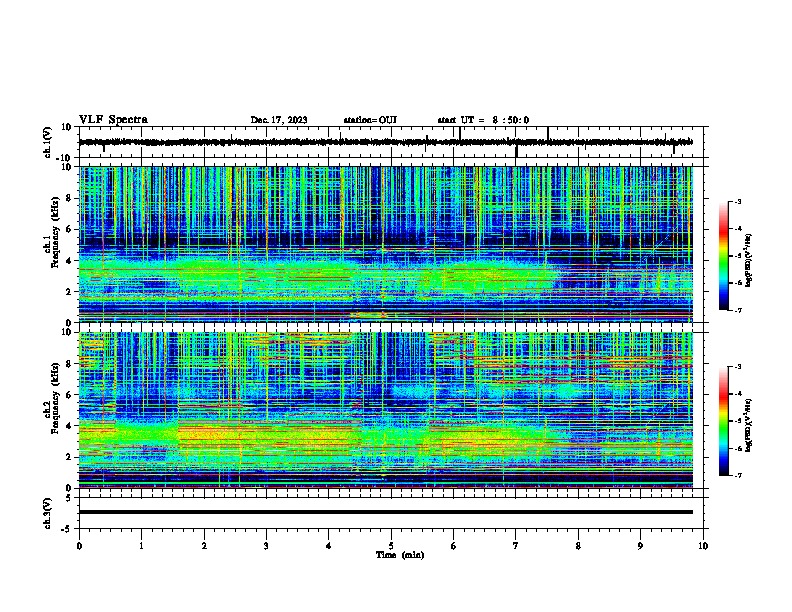Viewport: 792px width, 612px height.
Task: Select the "start UT = 8 : 50: 0" text
Action: (x=483, y=120)
